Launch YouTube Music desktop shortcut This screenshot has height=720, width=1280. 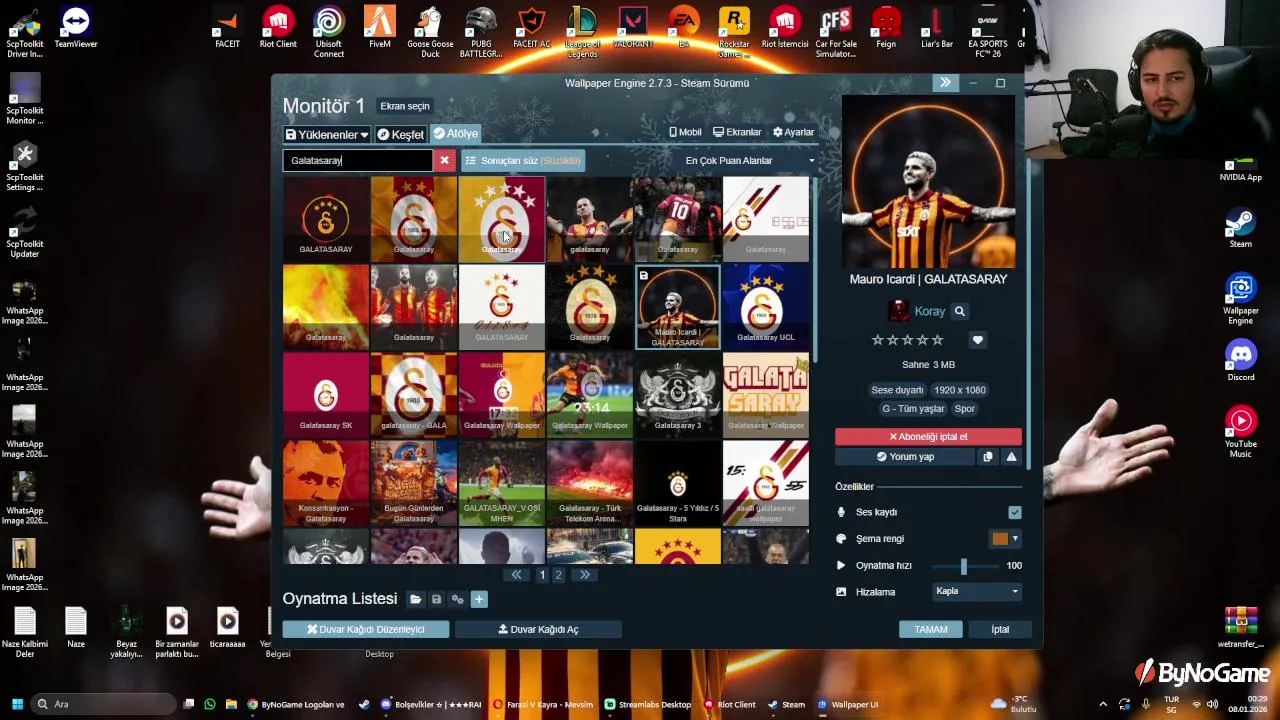1240,432
